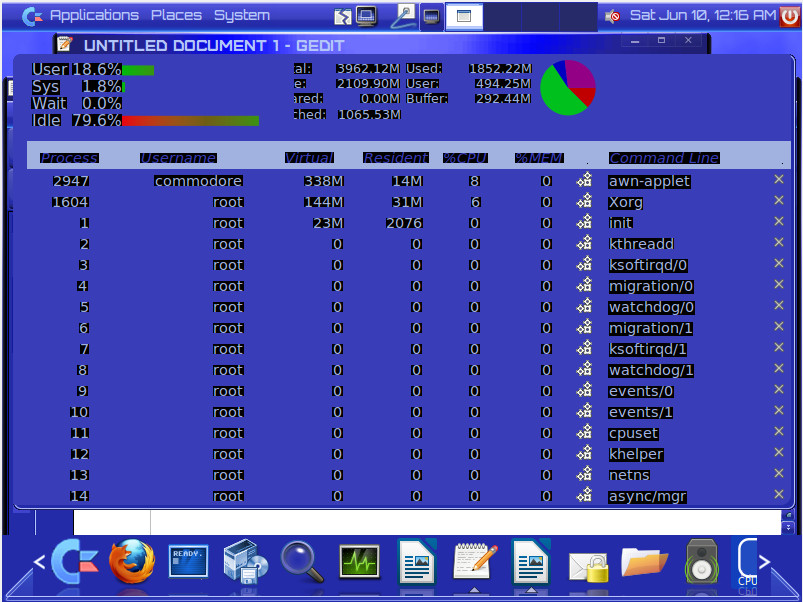Click the power shutdown button in panel
Image resolution: width=803 pixels, height=602 pixels.
[790, 16]
